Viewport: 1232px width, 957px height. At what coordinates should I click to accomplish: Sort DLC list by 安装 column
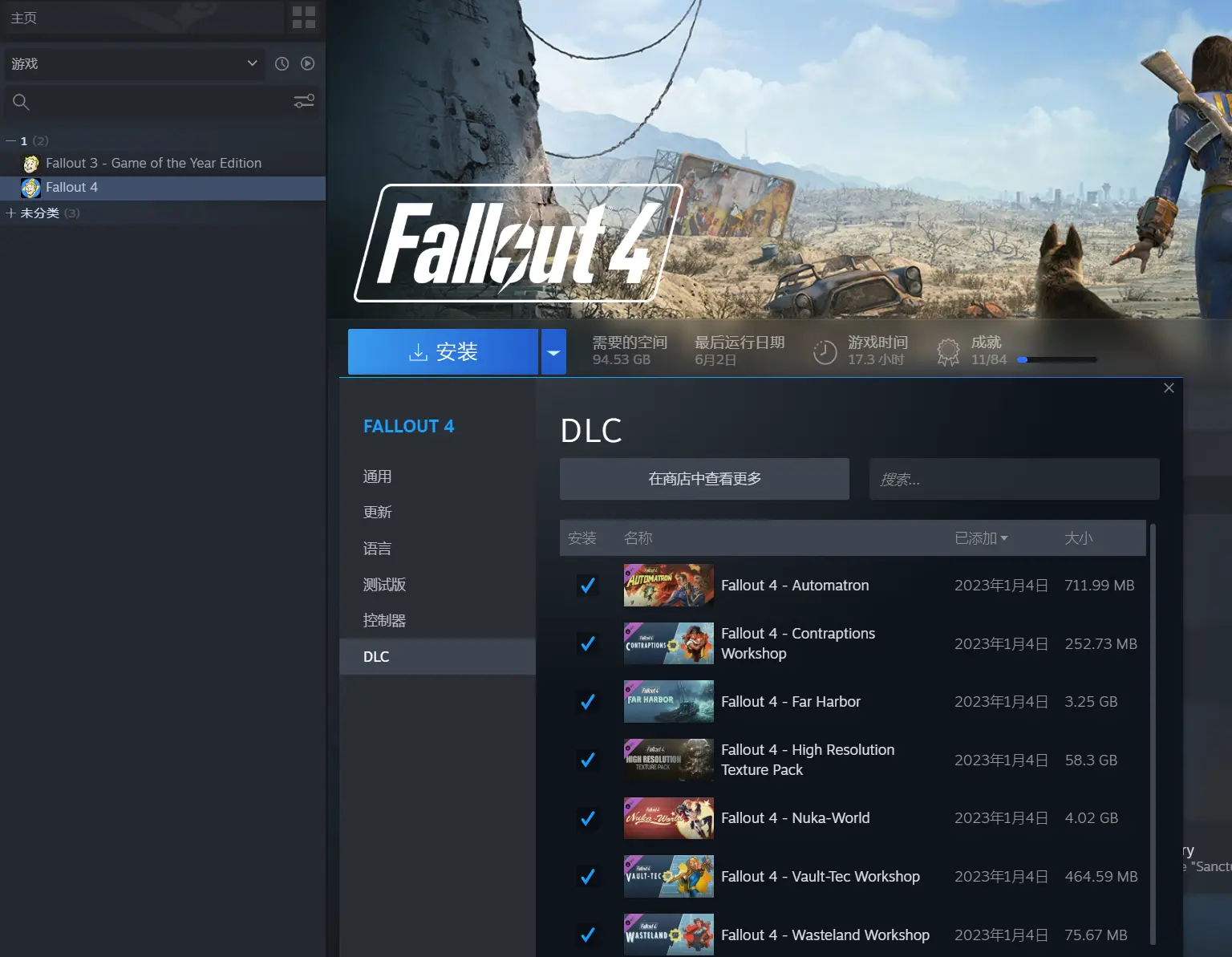pyautogui.click(x=582, y=538)
